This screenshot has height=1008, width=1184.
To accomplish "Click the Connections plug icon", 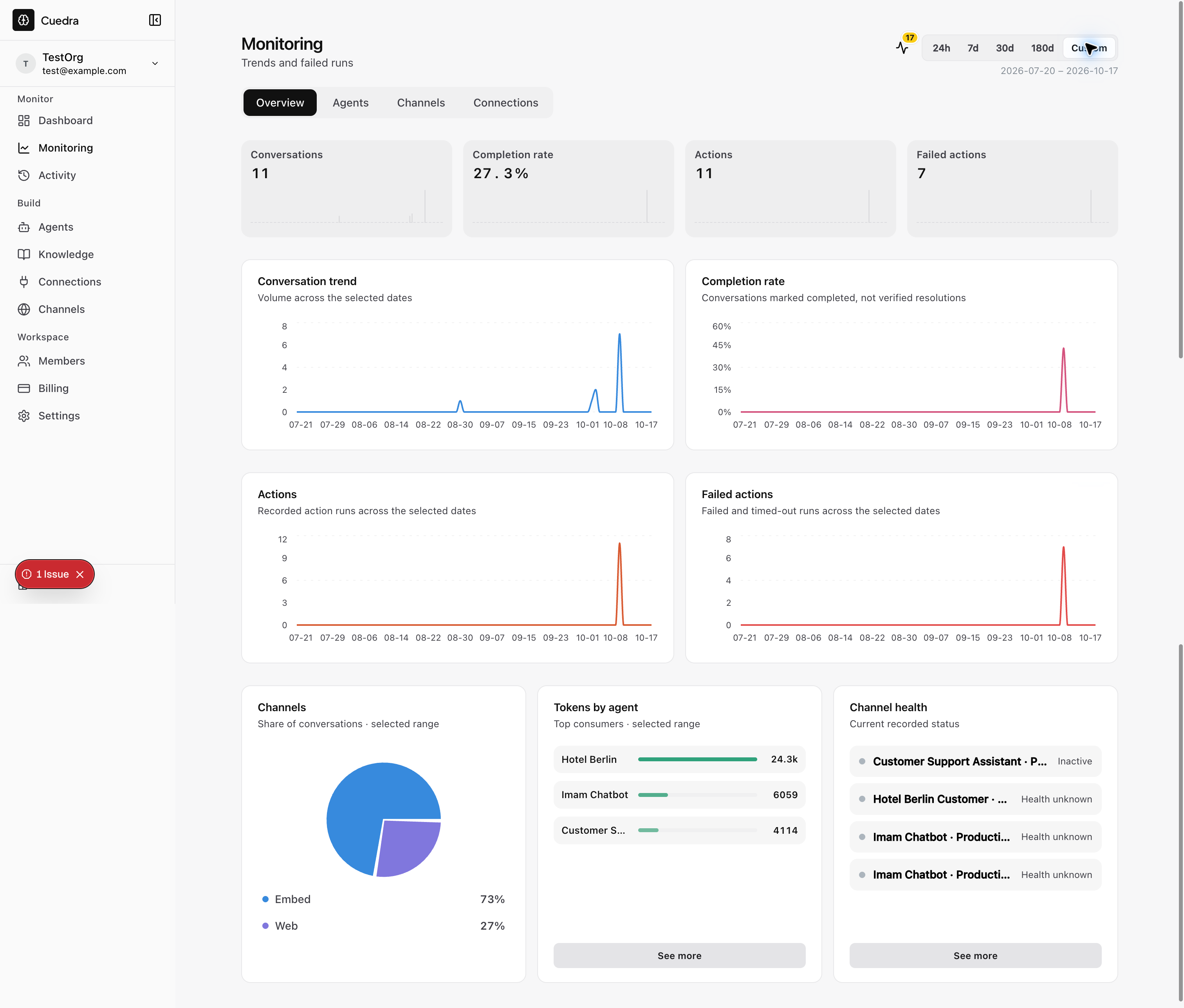I will click(23, 282).
